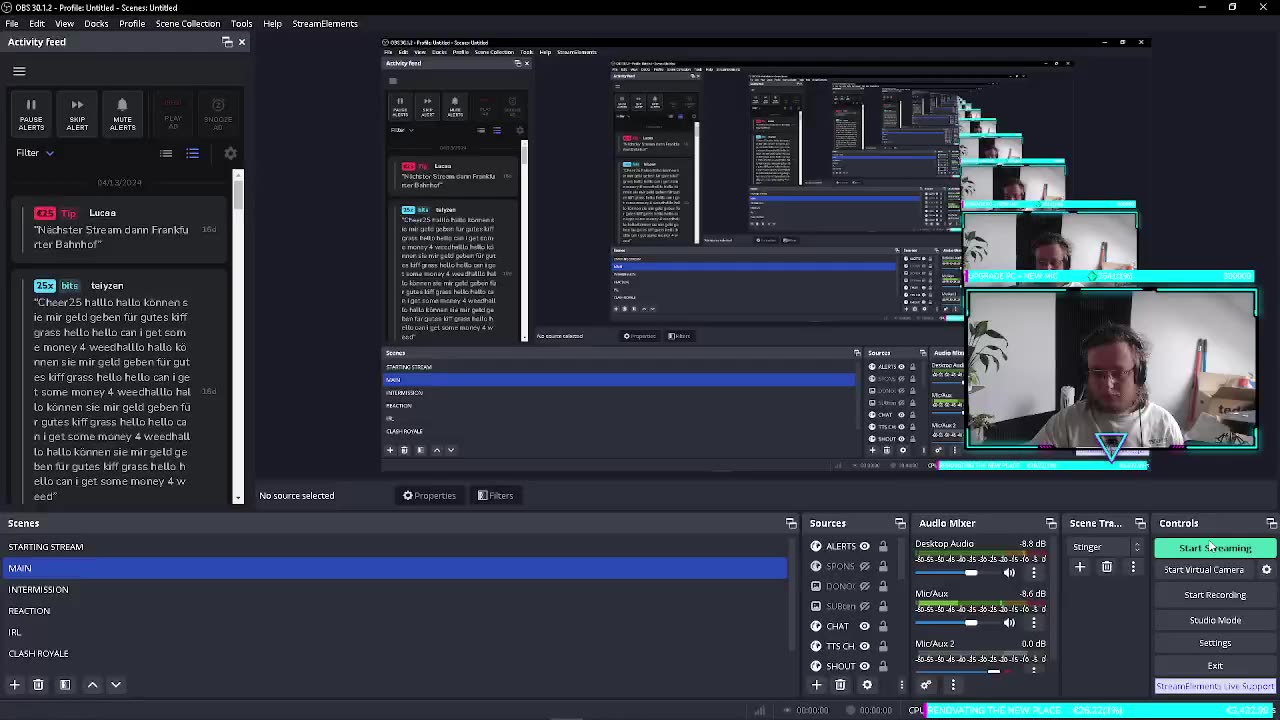Open the Activity feed hamburger menu
Image resolution: width=1280 pixels, height=720 pixels.
[19, 71]
